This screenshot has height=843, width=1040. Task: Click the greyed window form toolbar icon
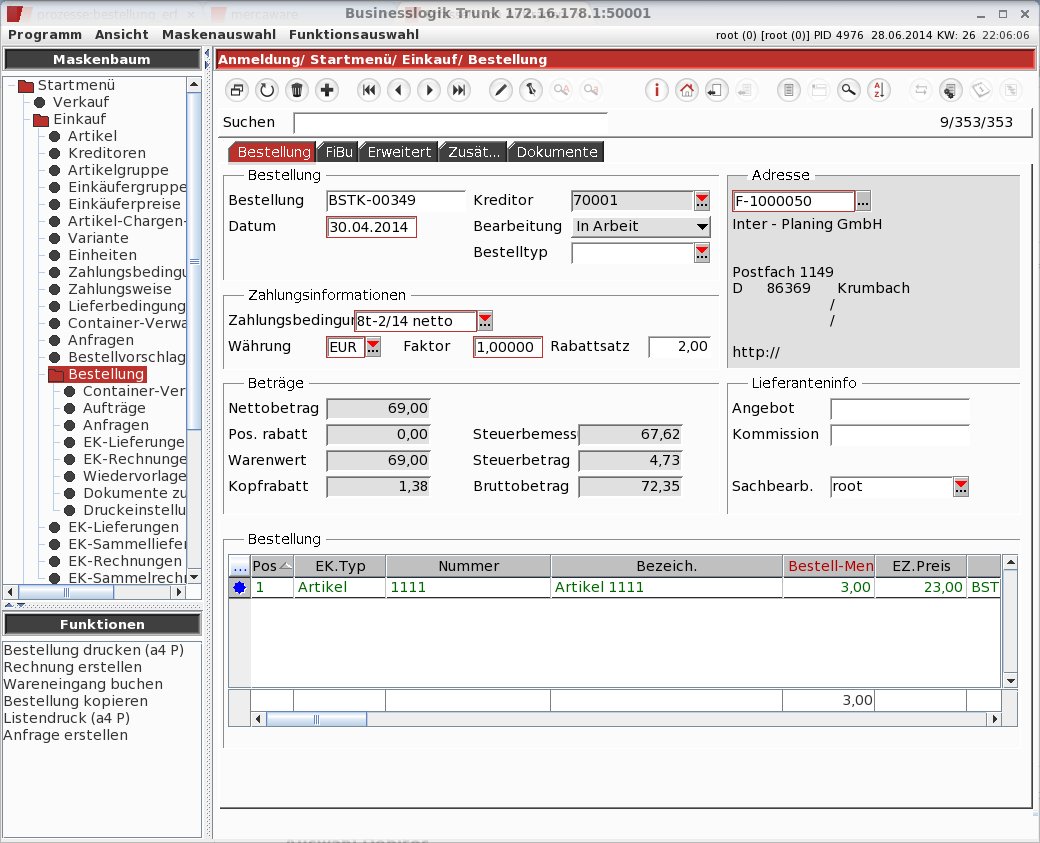(x=818, y=90)
